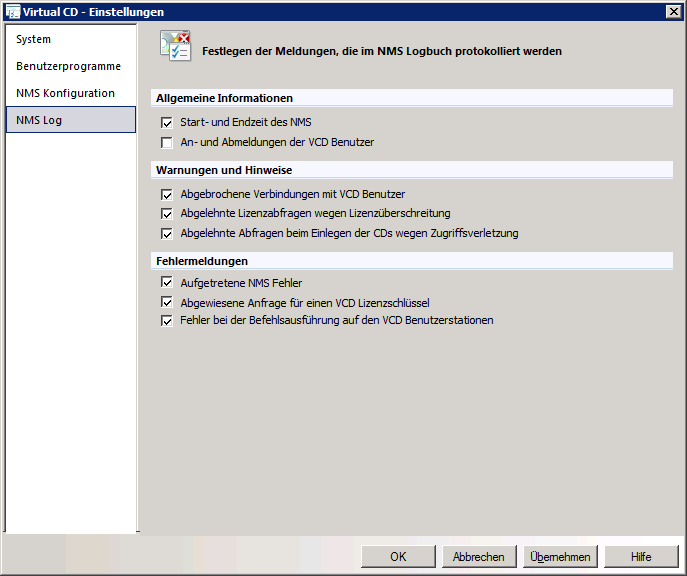Viewport: 687px width, 576px height.
Task: Select NMS Konfiguration in sidebar
Action: (x=71, y=93)
